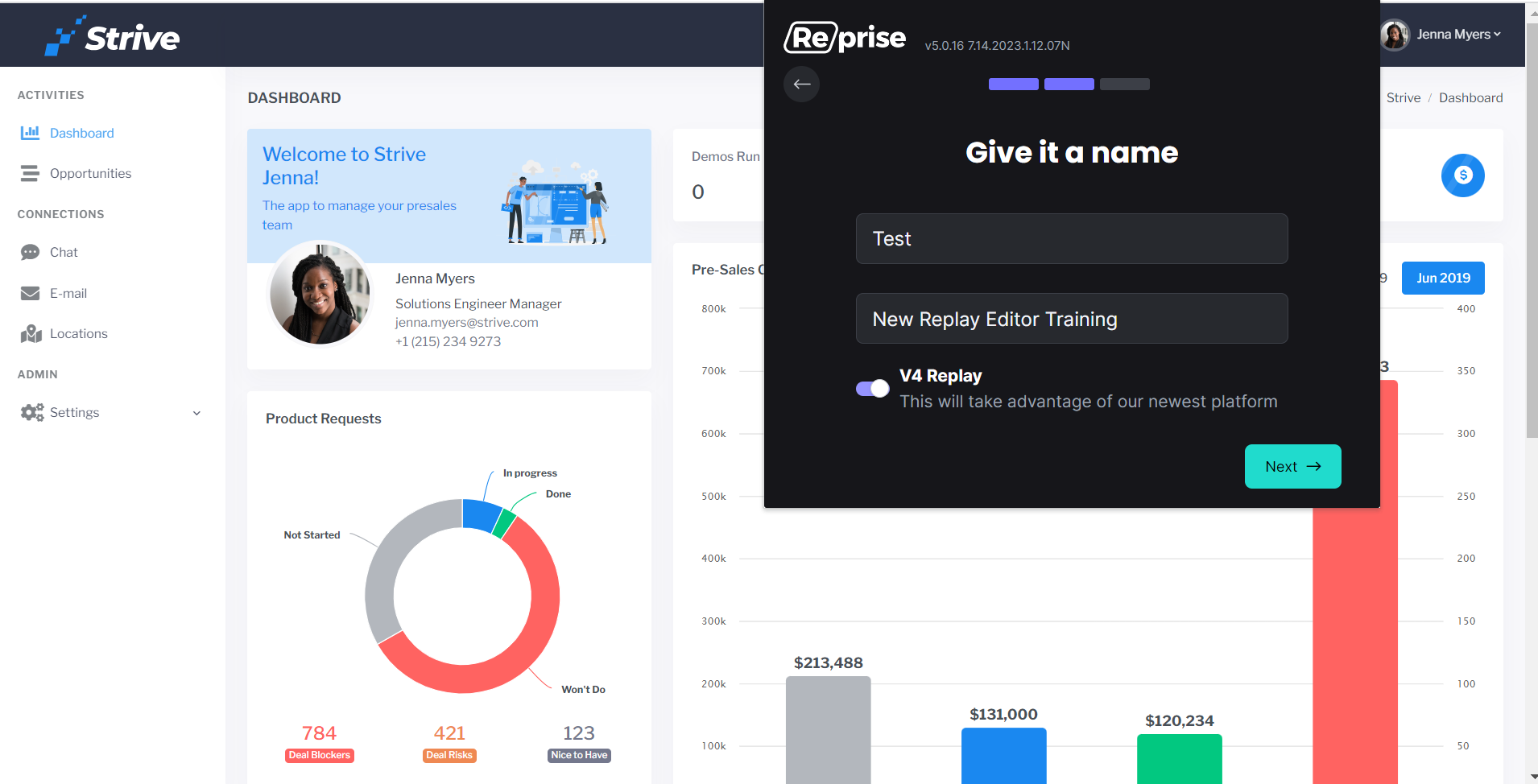Click the Dashboard chart icon in sidebar
The image size is (1538, 784).
(30, 133)
